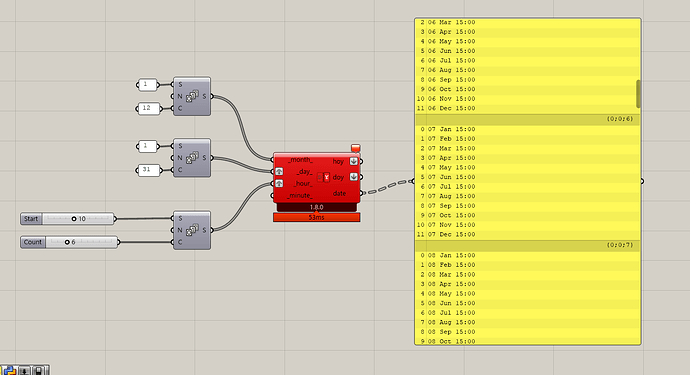
Task: Click the {0;0;6} branch header in panel
Action: click(528, 119)
